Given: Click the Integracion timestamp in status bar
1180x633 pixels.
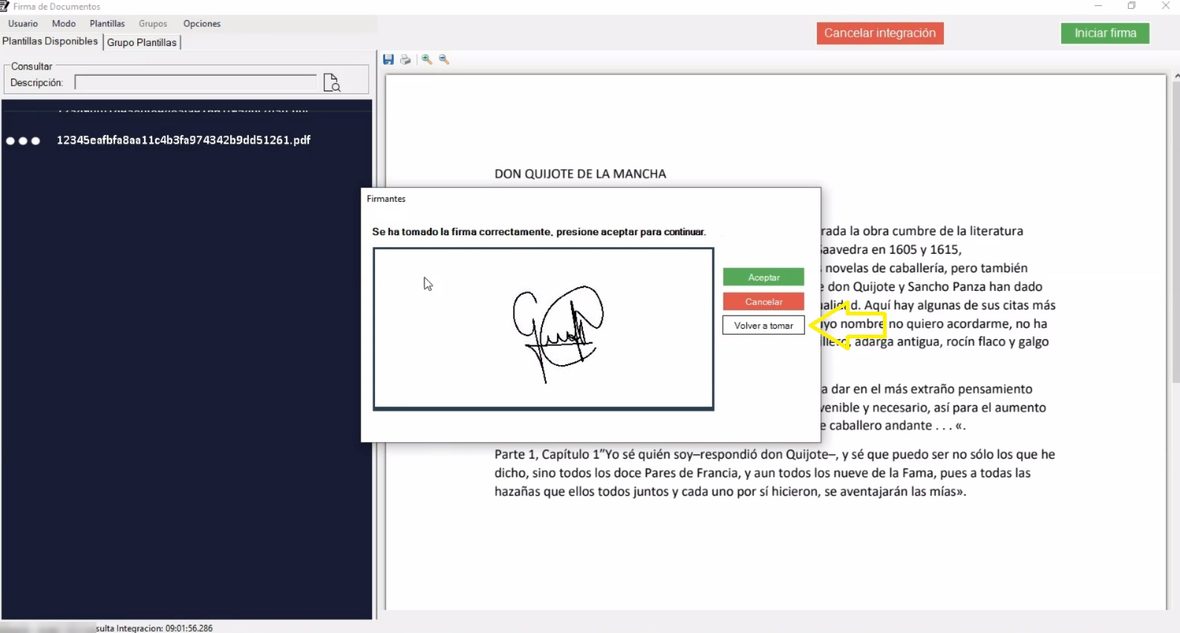Looking at the screenshot, I should point(154,628).
